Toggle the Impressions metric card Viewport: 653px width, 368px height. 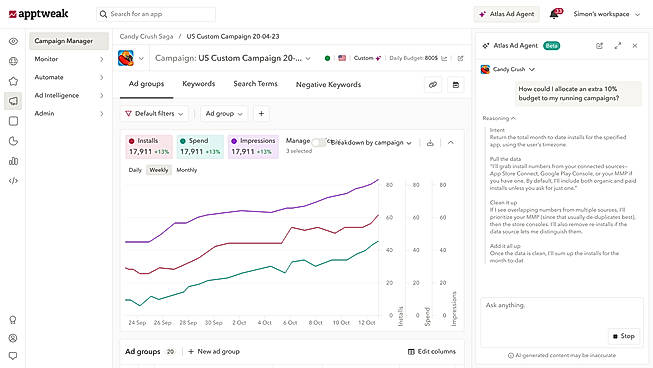pos(253,147)
